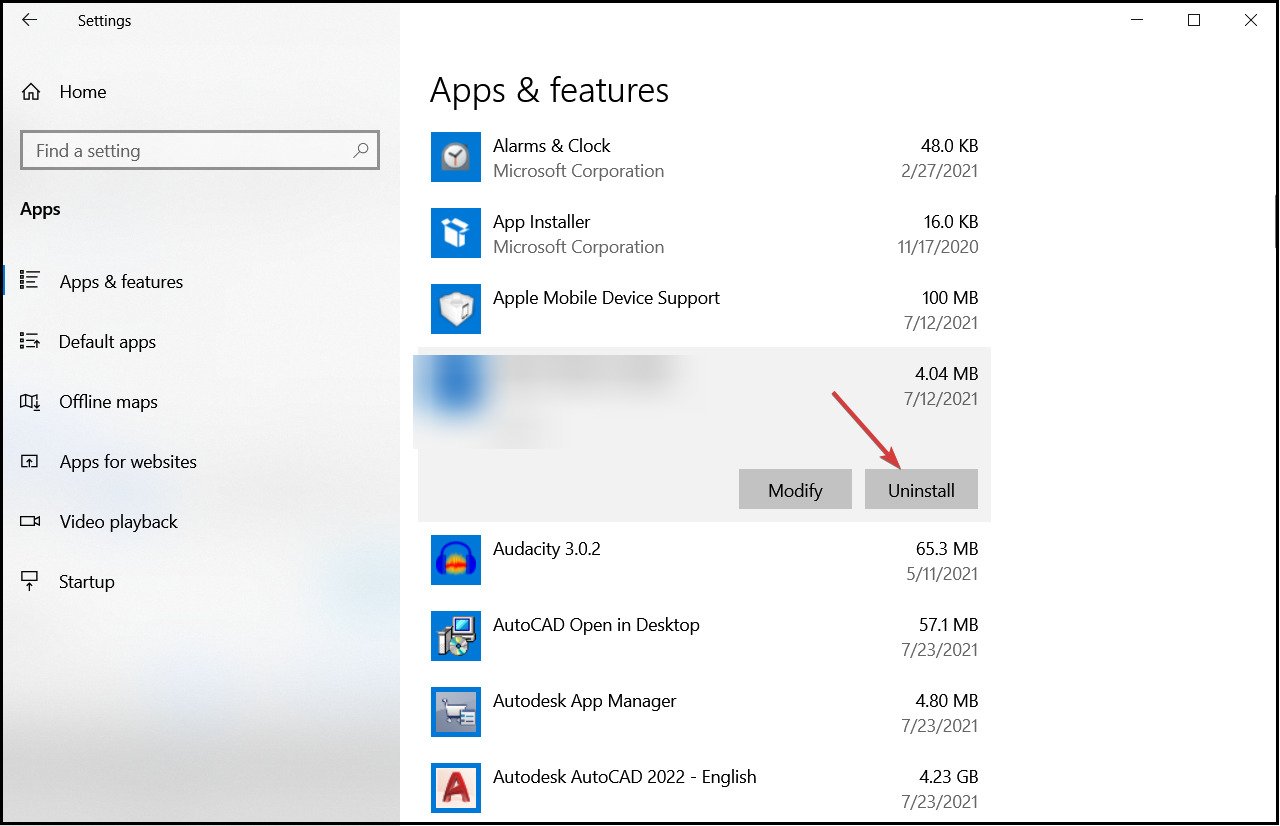The image size is (1280, 826).
Task: Click the search magnifier icon
Action: click(x=361, y=151)
